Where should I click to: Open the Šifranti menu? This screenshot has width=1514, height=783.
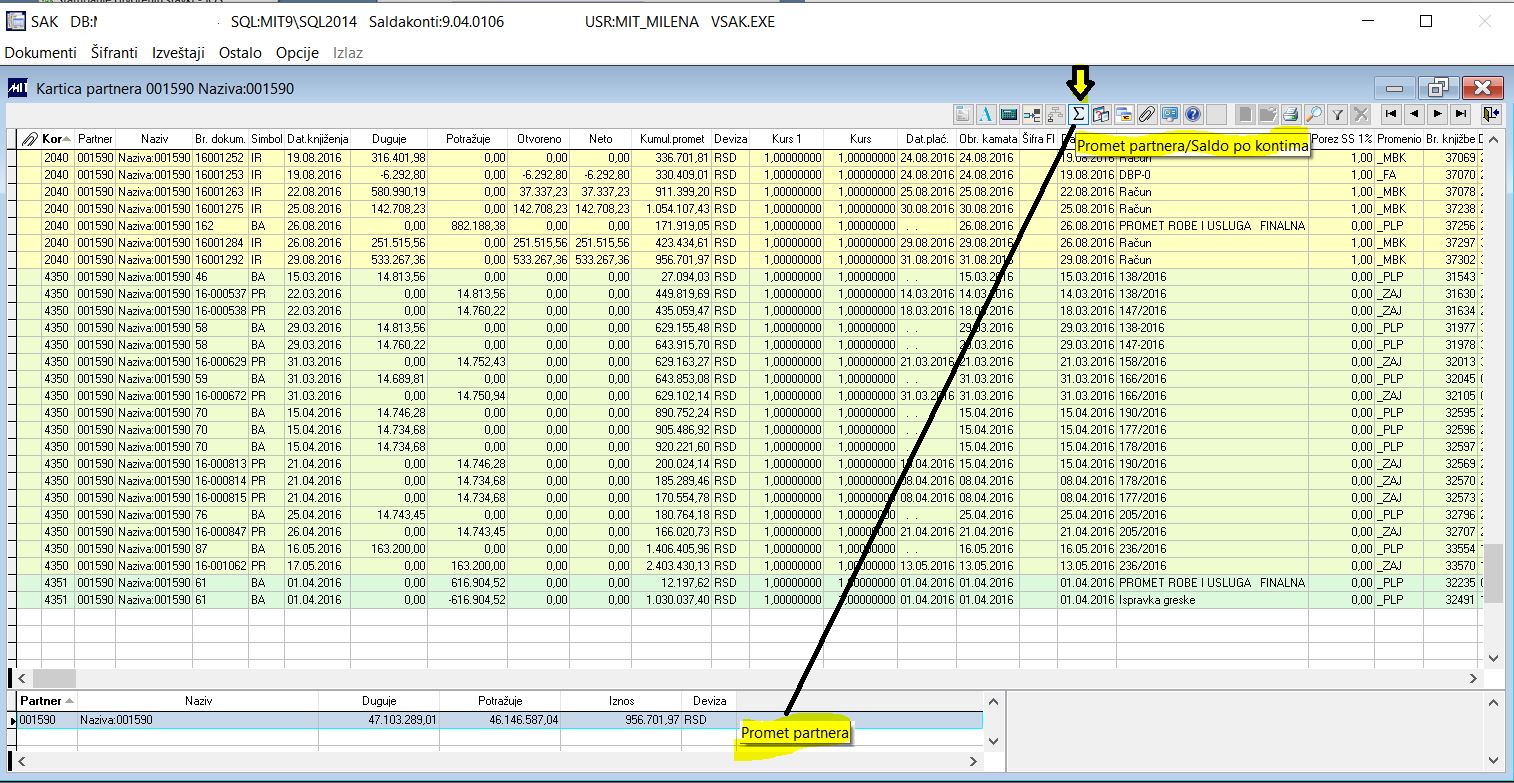(115, 53)
